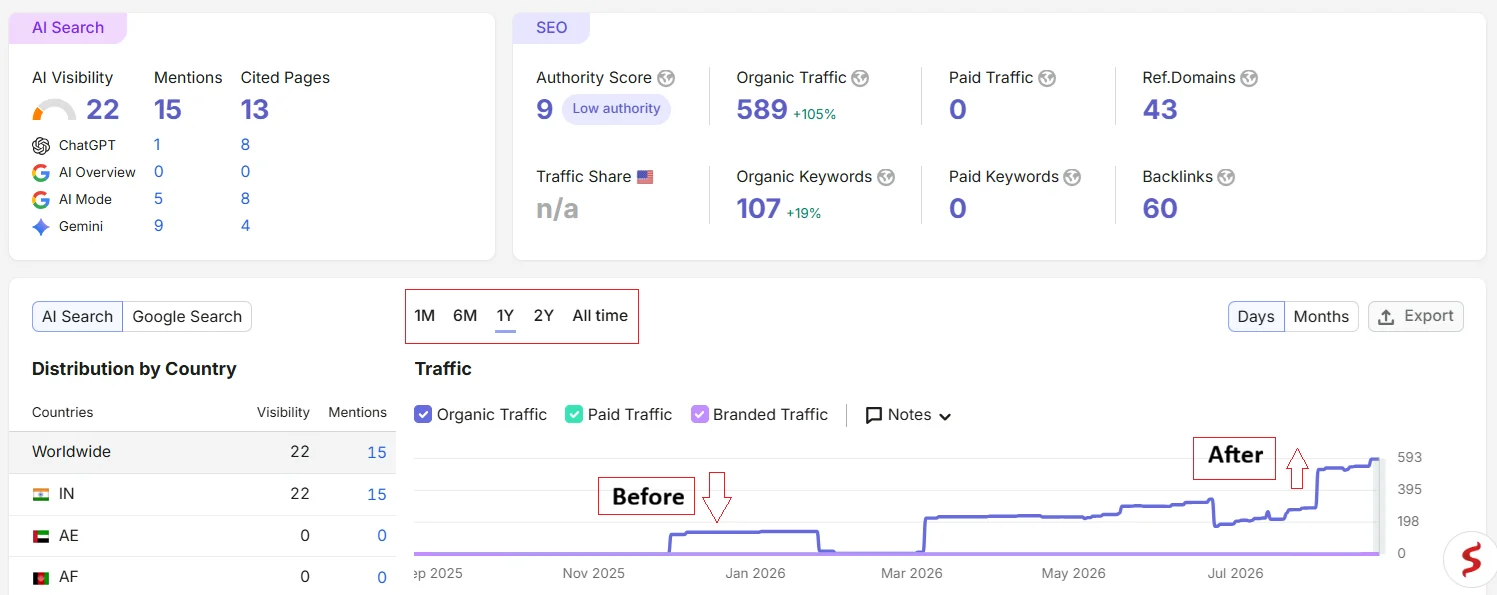Click the Paid Traffic value 0
The height and width of the screenshot is (595, 1497).
coord(958,110)
